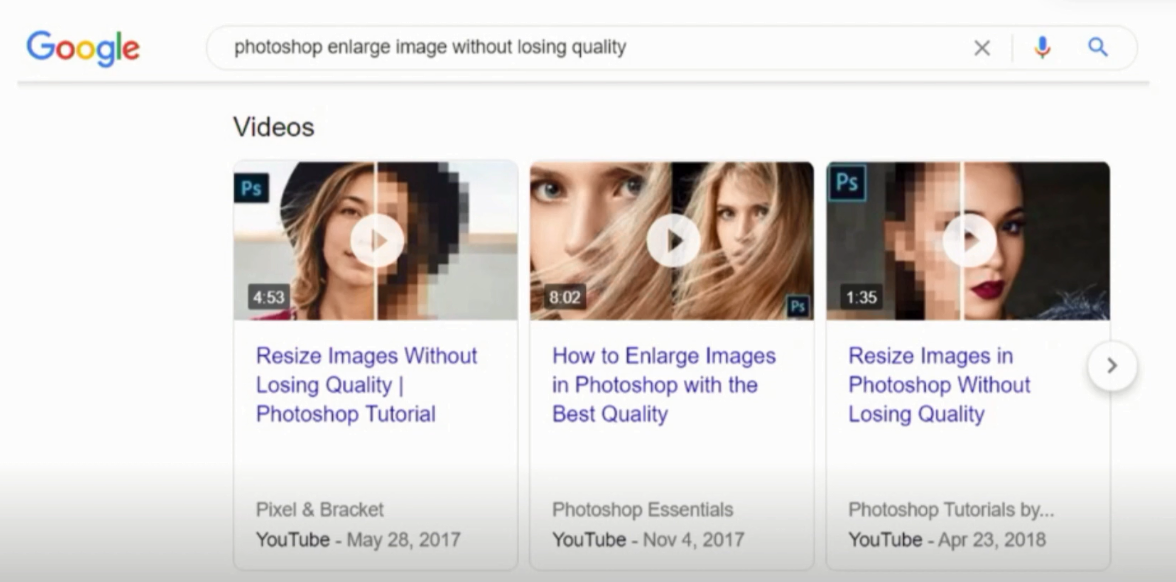
Task: Click the 'Nov 4, 2017' date text
Action: 694,539
